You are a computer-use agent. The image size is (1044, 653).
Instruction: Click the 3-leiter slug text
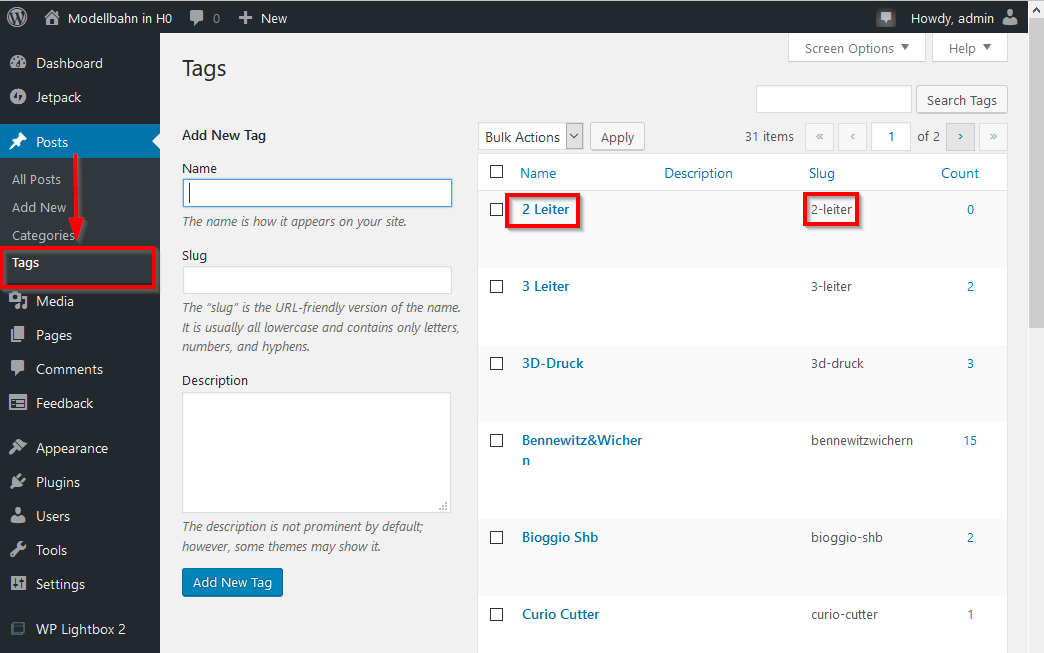832,286
